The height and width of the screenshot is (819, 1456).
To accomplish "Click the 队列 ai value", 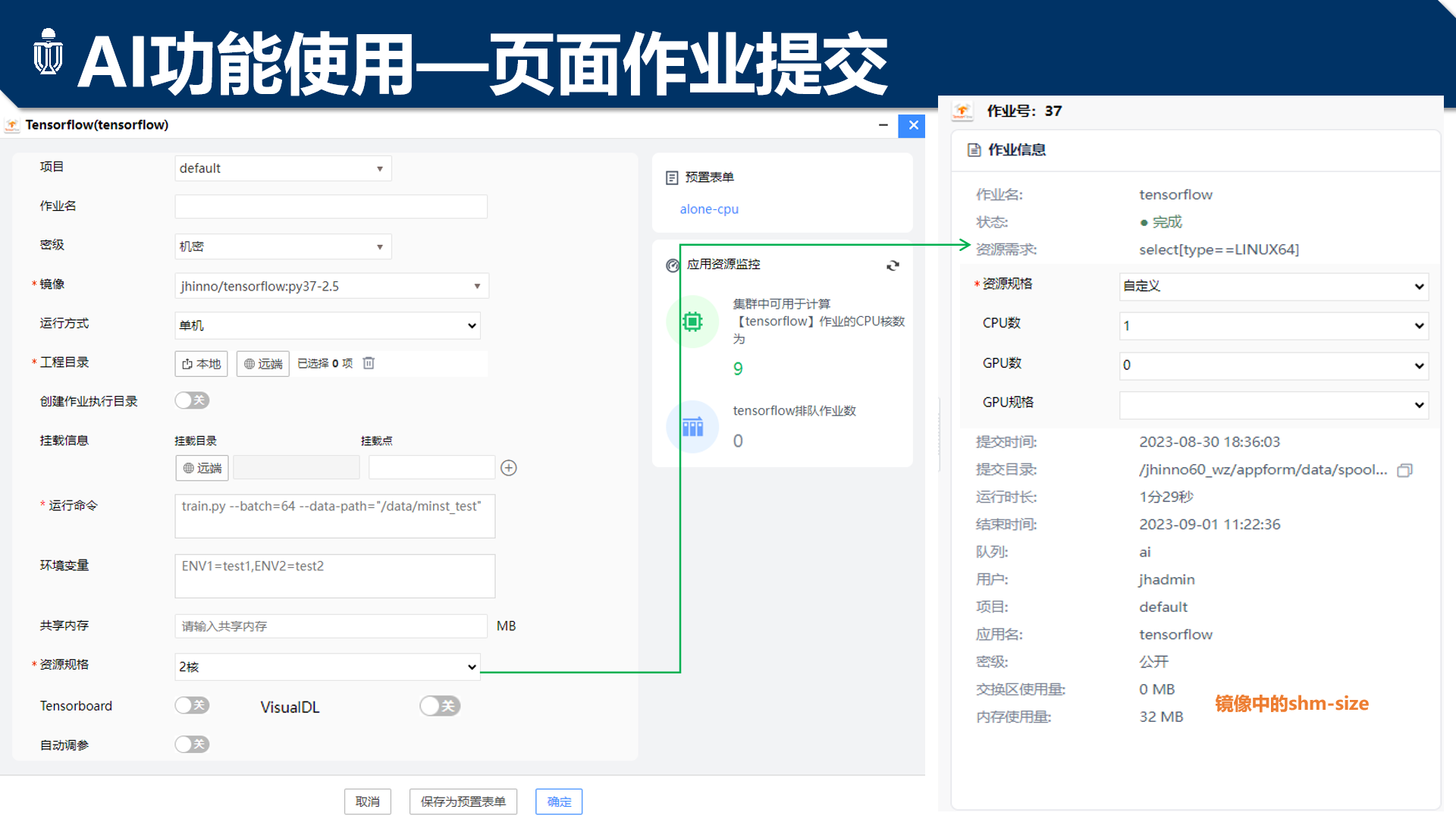I will point(1145,553).
